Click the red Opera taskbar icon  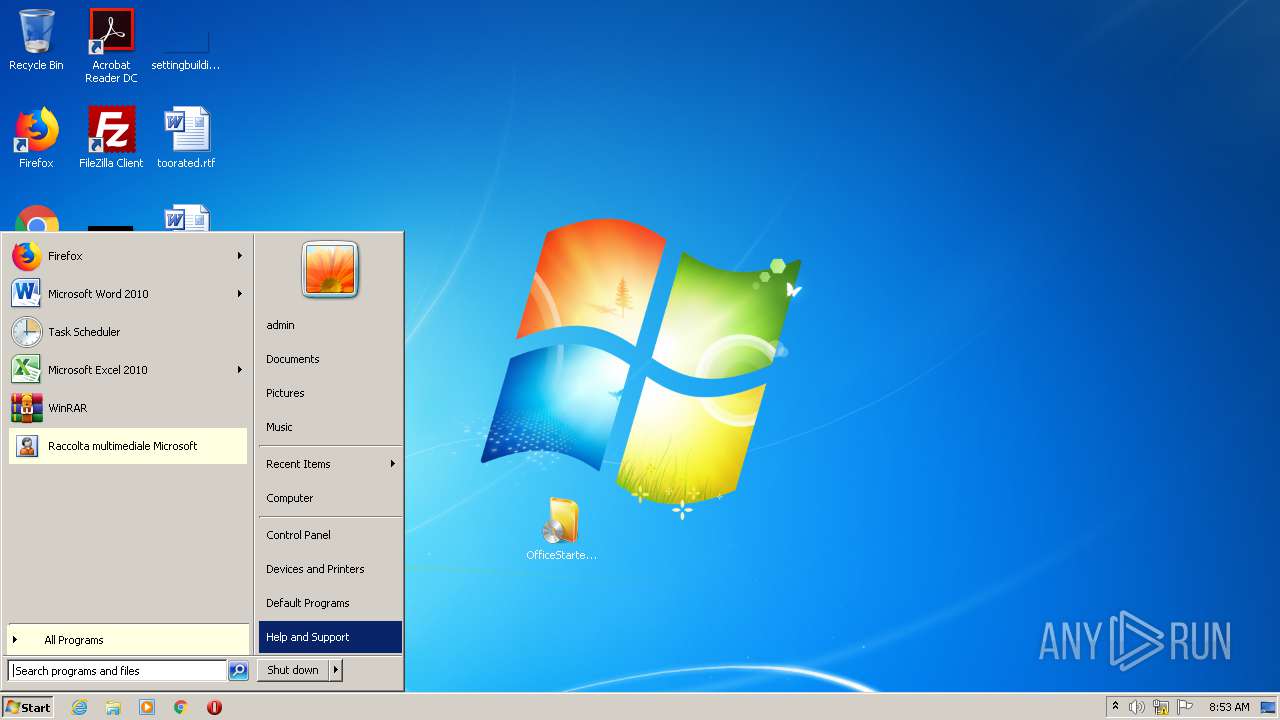[214, 707]
